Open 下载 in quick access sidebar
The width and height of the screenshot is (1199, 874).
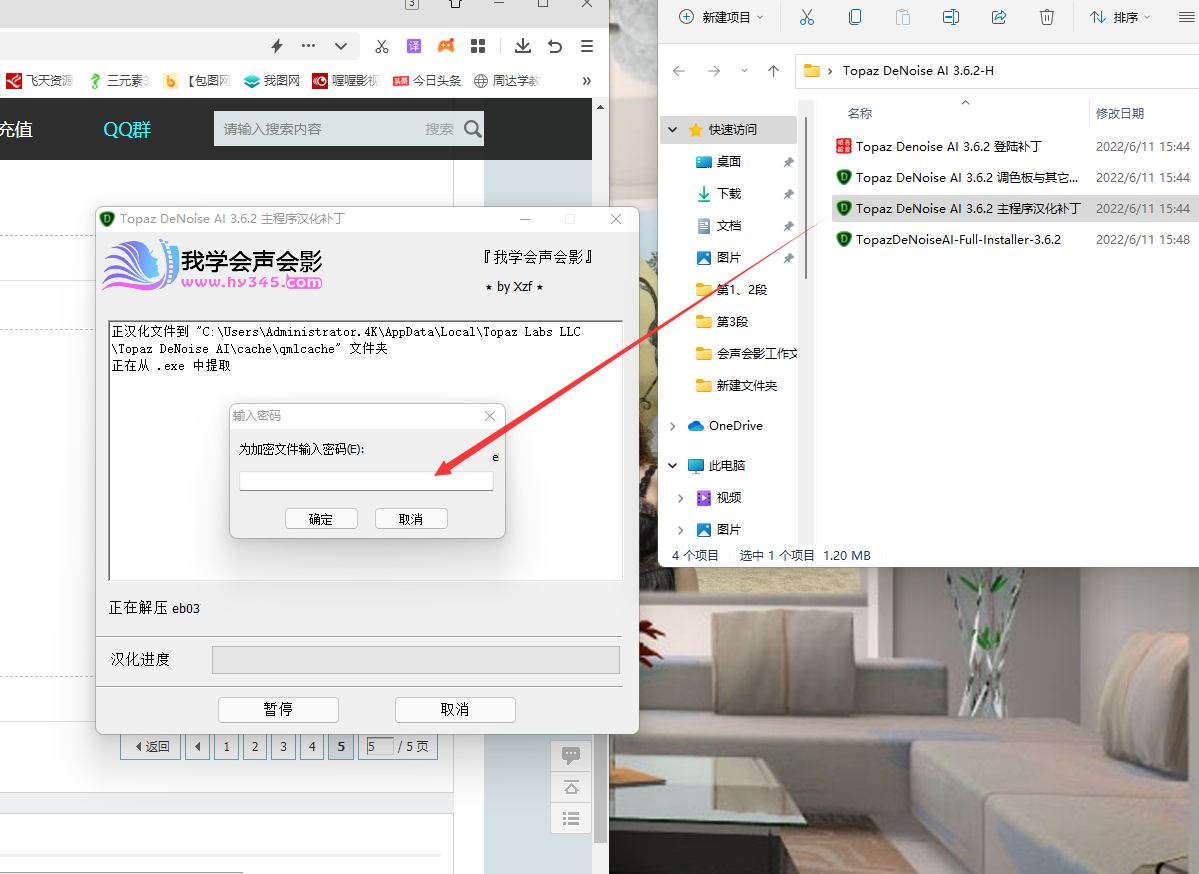tap(729, 194)
